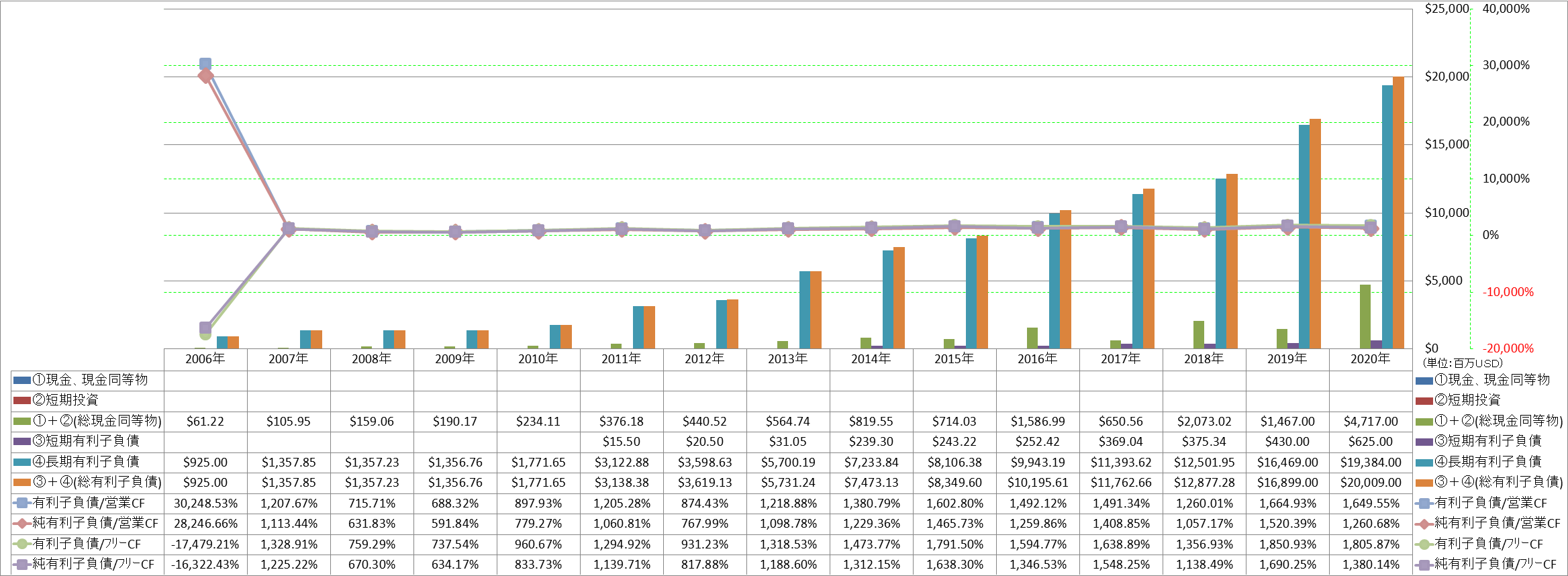
Task: Click the red -20,000% axis label
Action: (x=1508, y=348)
